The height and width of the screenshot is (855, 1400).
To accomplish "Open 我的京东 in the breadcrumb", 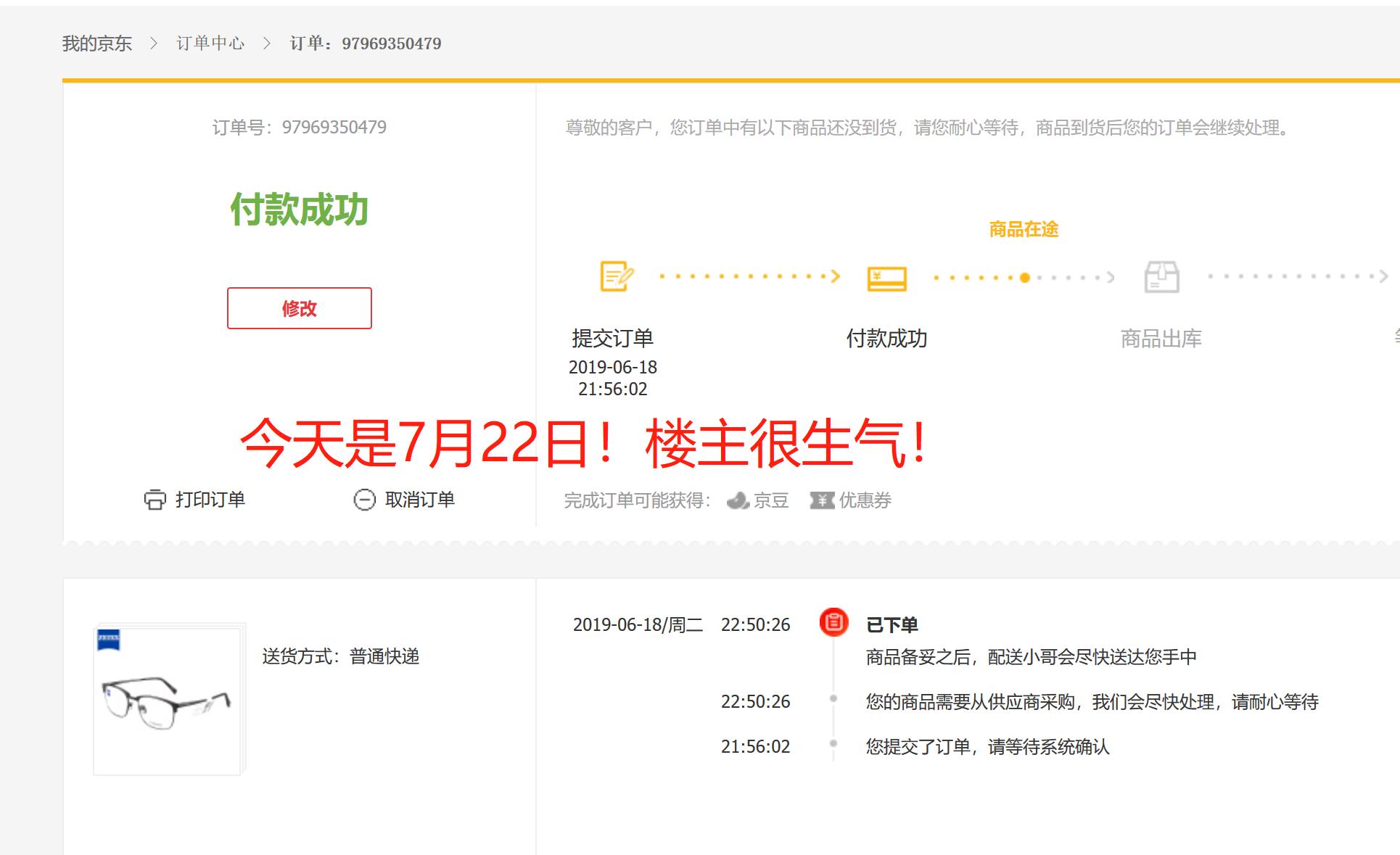I will point(97,44).
